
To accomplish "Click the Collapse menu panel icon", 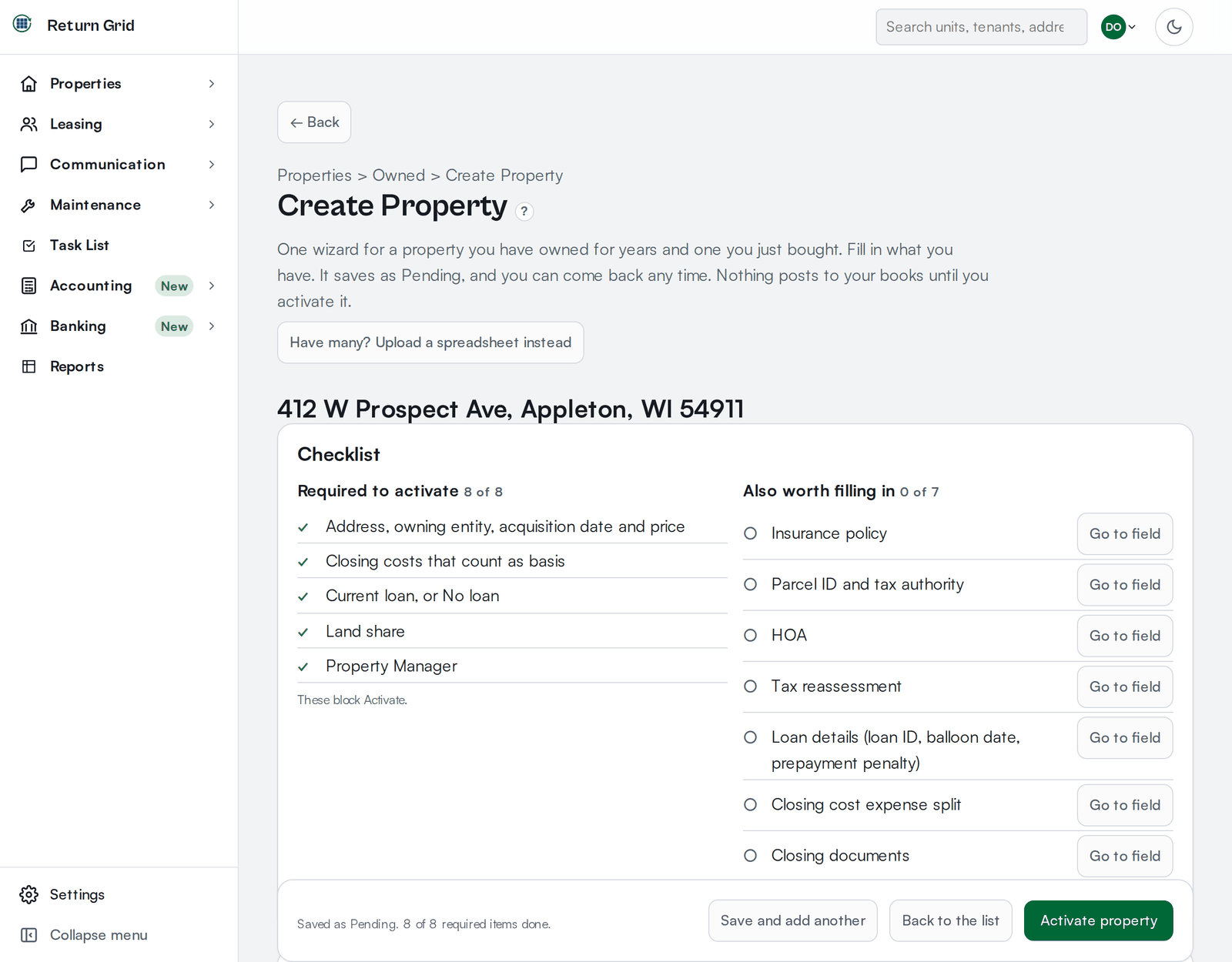I will click(x=29, y=935).
